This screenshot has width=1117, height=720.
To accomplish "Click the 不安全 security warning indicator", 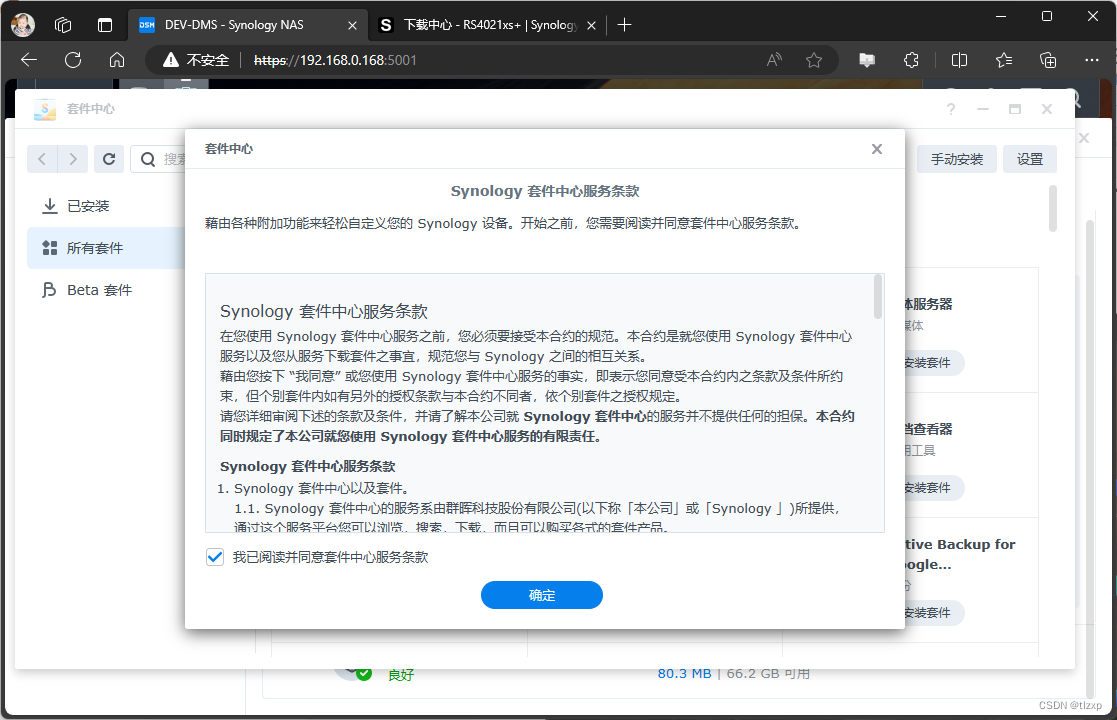I will pos(196,61).
